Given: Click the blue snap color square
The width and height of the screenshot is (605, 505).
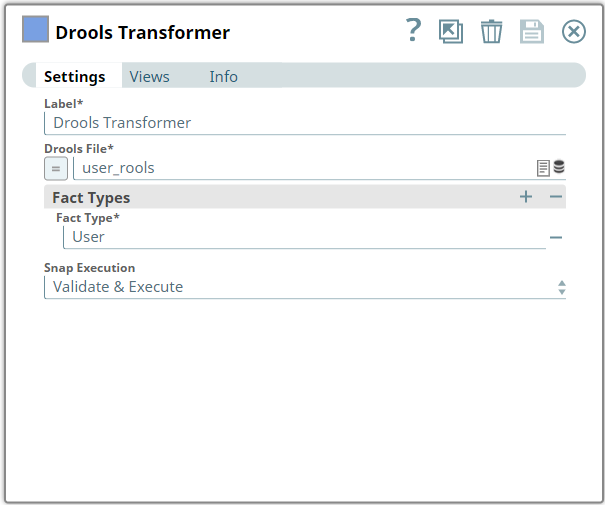Looking at the screenshot, I should coord(35,29).
